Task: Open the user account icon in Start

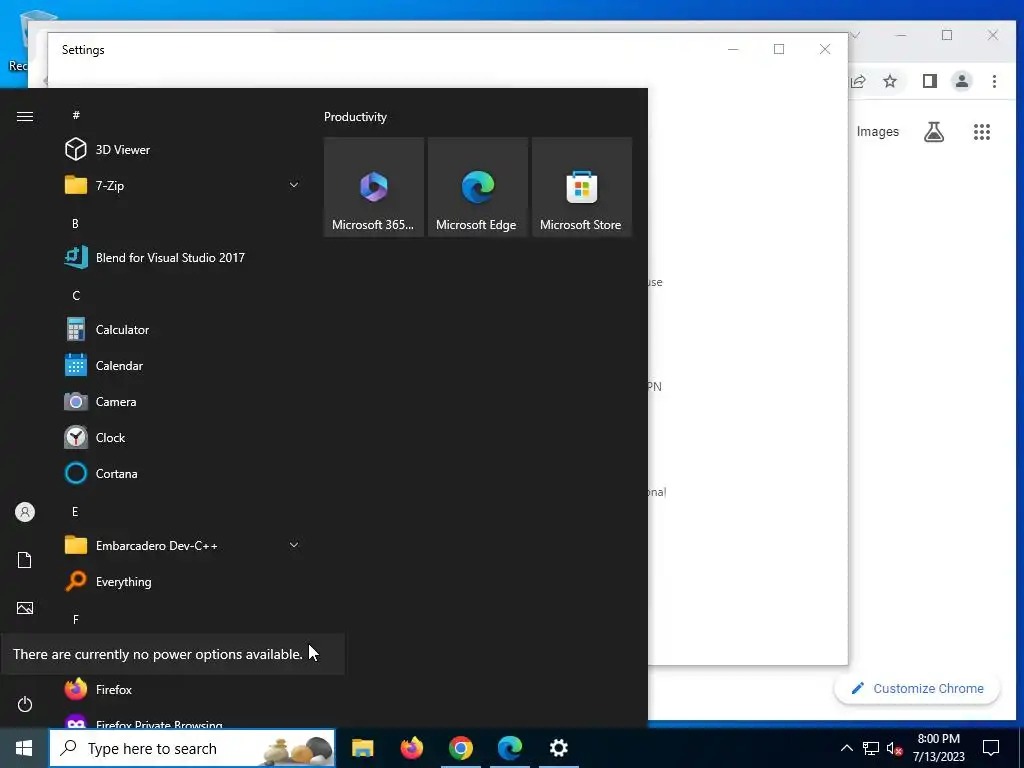Action: [x=25, y=512]
